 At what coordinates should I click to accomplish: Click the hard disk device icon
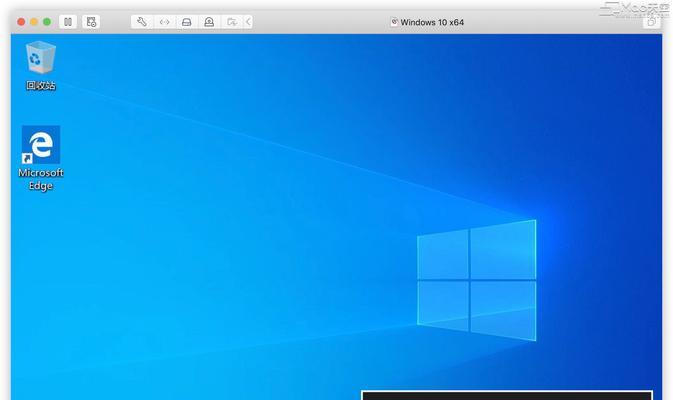(187, 22)
